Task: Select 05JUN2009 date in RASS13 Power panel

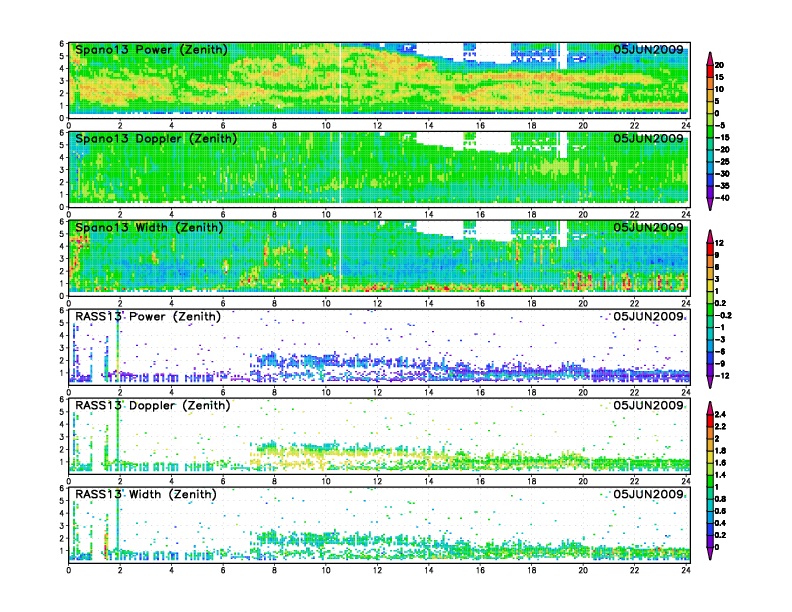Action: (648, 317)
